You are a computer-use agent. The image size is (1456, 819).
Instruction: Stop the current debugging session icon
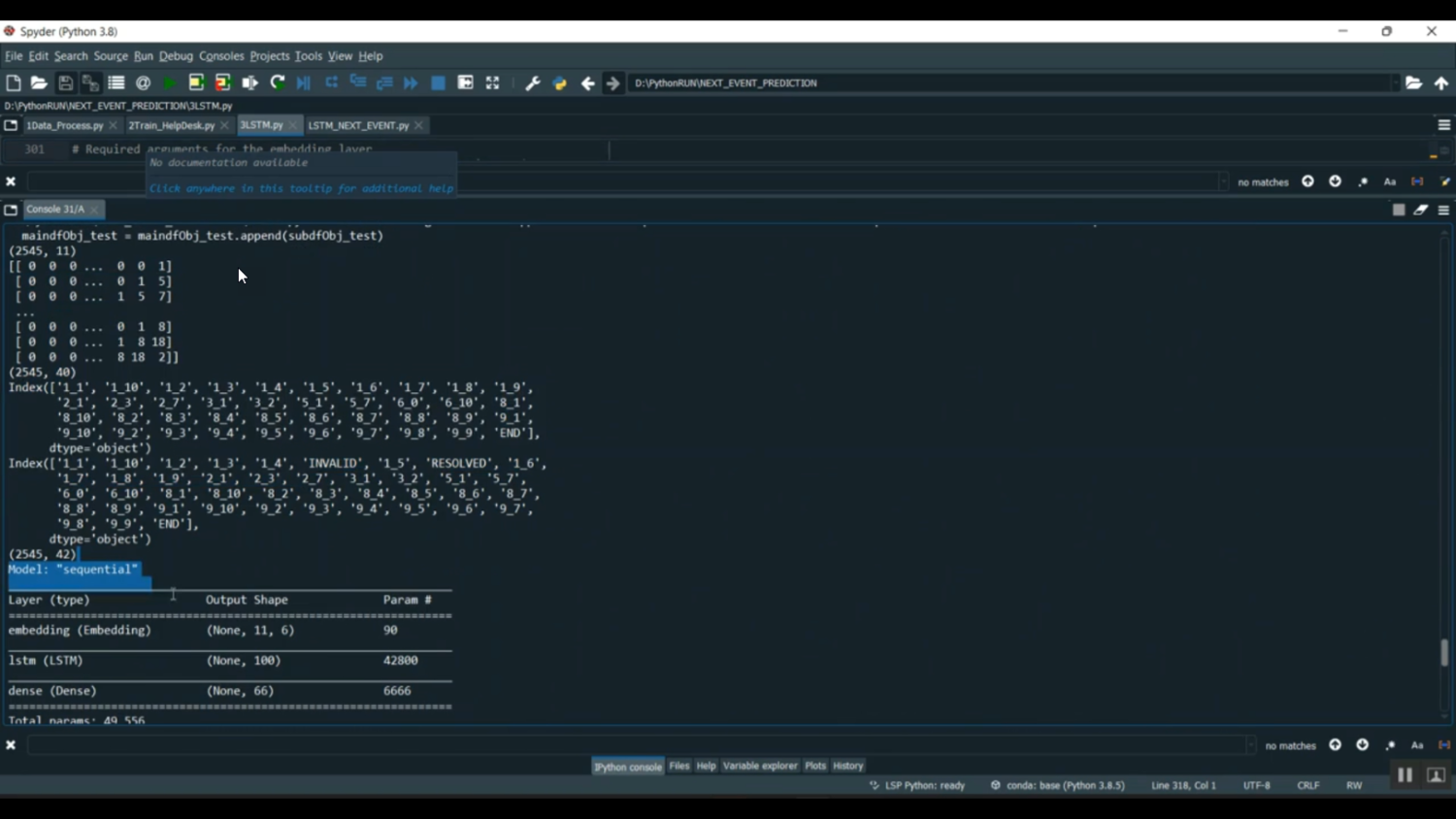click(x=437, y=82)
